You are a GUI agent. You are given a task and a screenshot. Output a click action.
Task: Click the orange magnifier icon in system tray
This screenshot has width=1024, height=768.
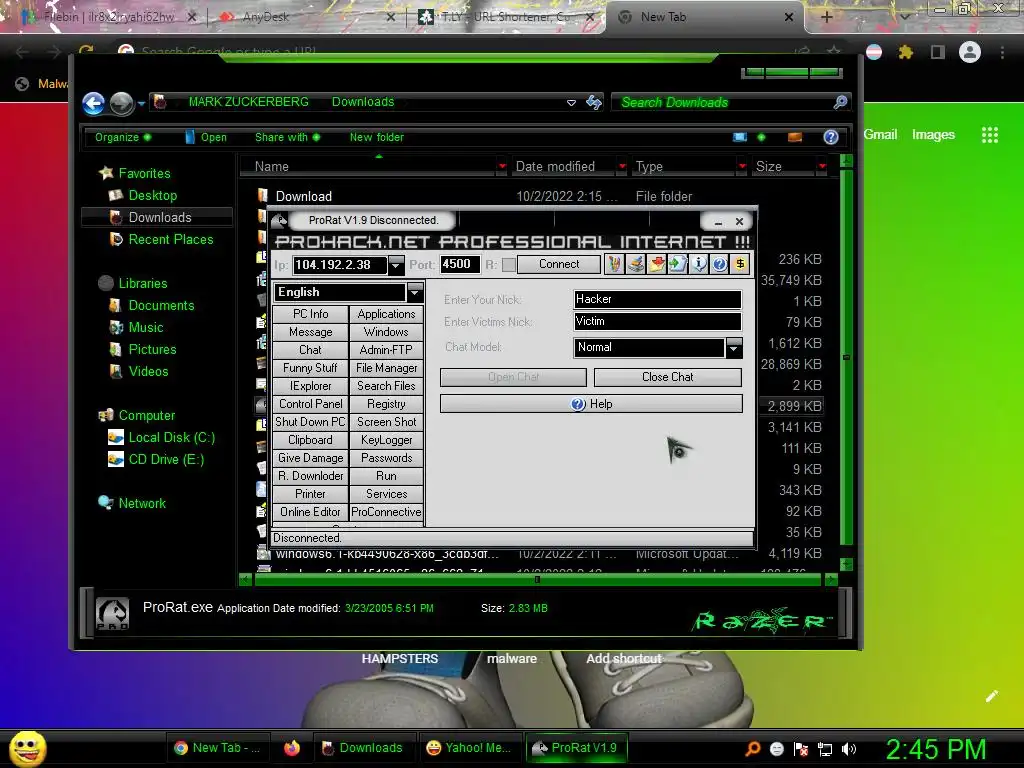click(x=752, y=749)
